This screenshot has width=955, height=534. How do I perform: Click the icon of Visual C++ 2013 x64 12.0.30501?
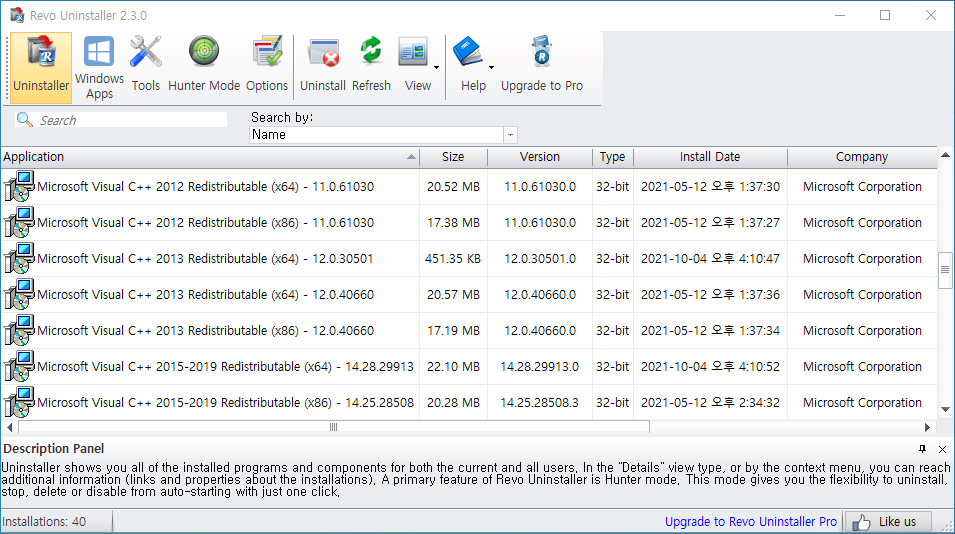click(19, 258)
